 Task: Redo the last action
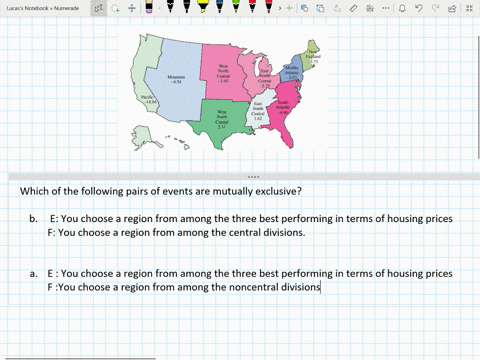coord(435,8)
